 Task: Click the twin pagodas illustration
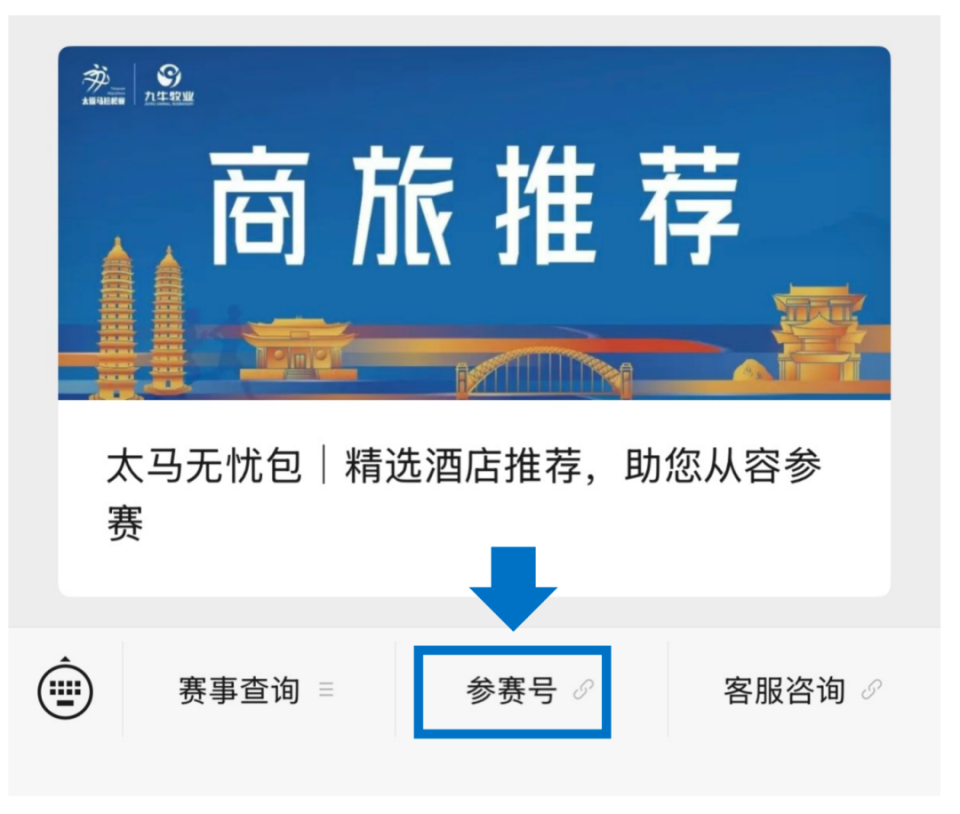(x=142, y=318)
